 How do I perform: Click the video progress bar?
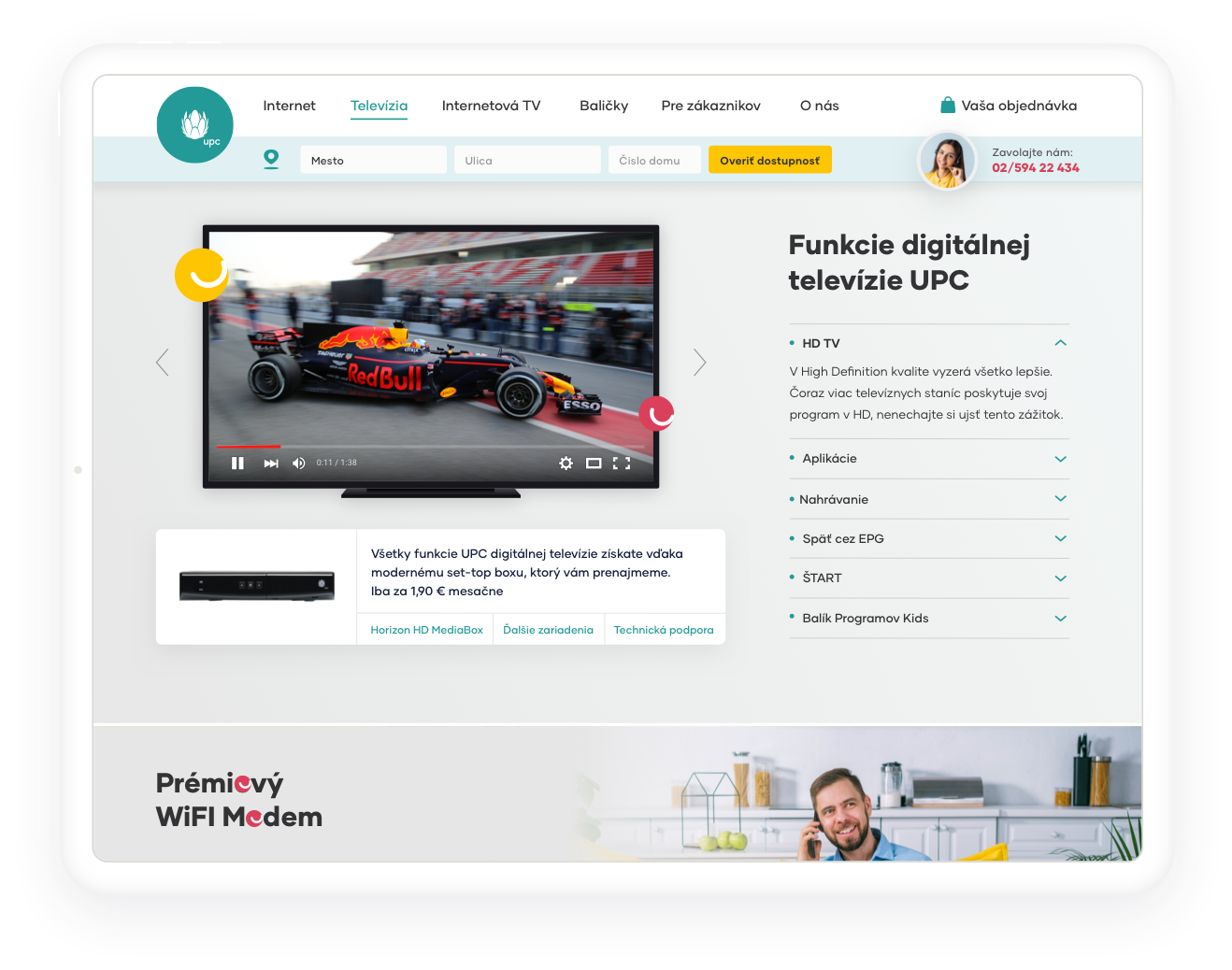point(430,447)
